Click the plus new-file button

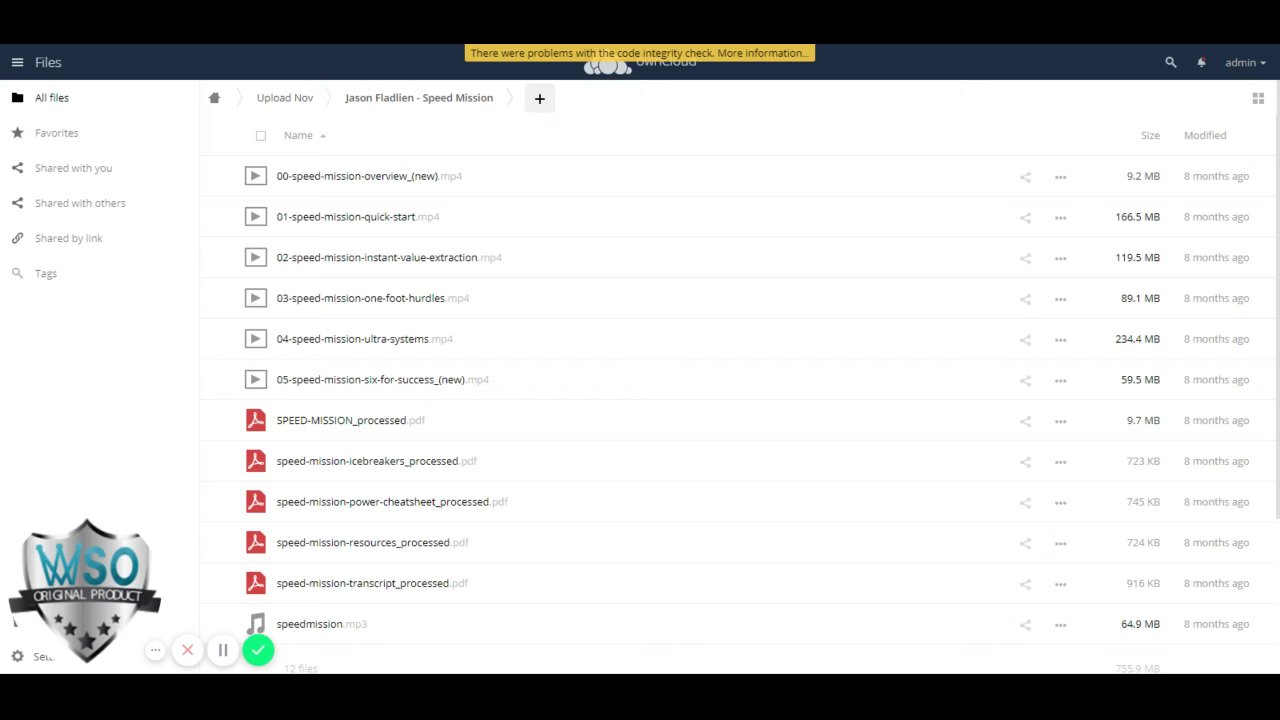coord(539,99)
